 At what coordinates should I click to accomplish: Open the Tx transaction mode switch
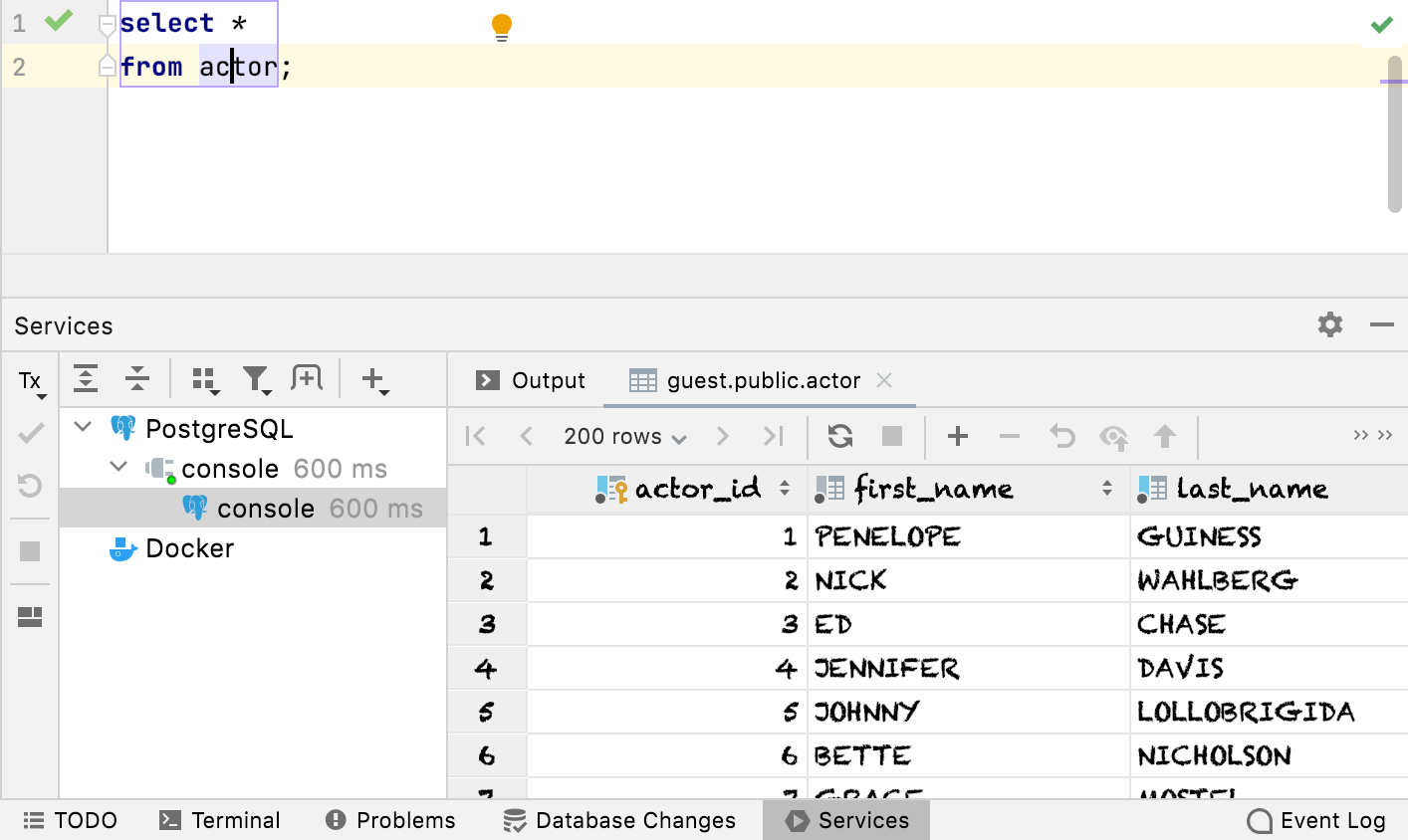coord(30,379)
